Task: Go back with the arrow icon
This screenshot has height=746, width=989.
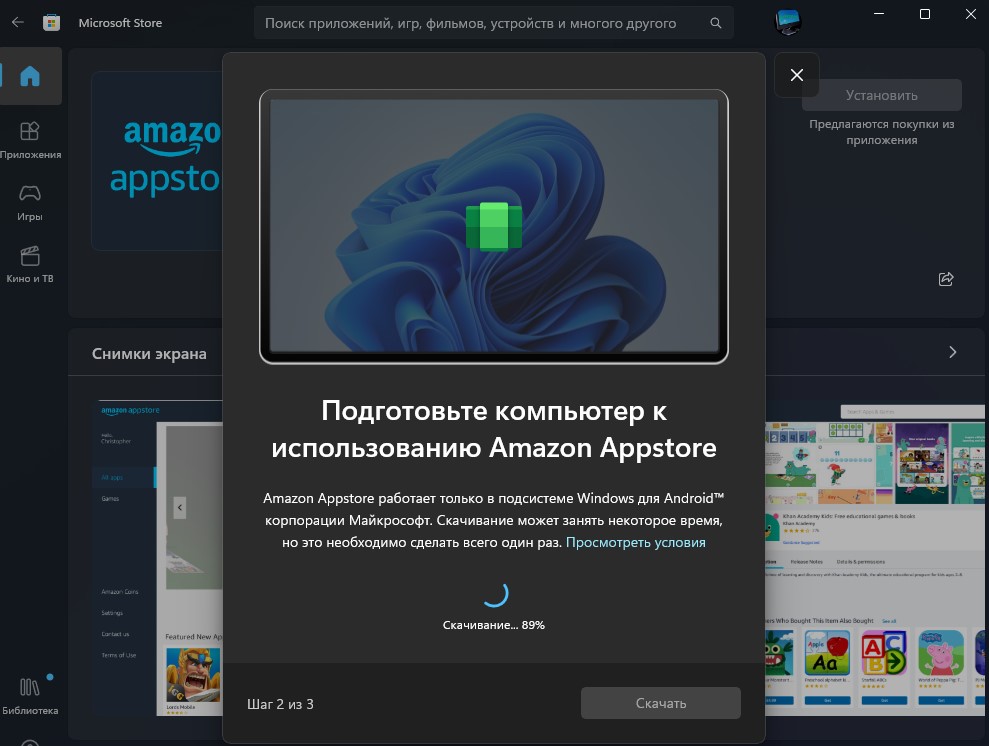Action: coord(18,23)
